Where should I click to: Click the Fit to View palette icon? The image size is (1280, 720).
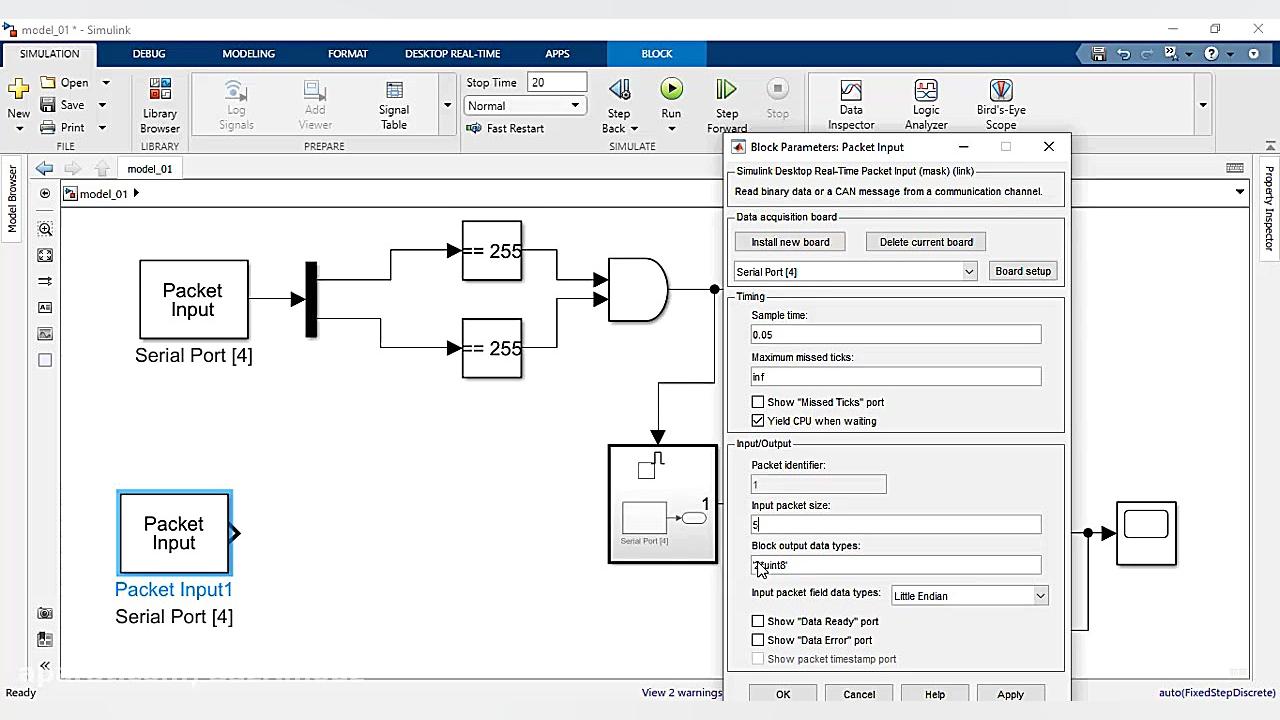[x=45, y=255]
